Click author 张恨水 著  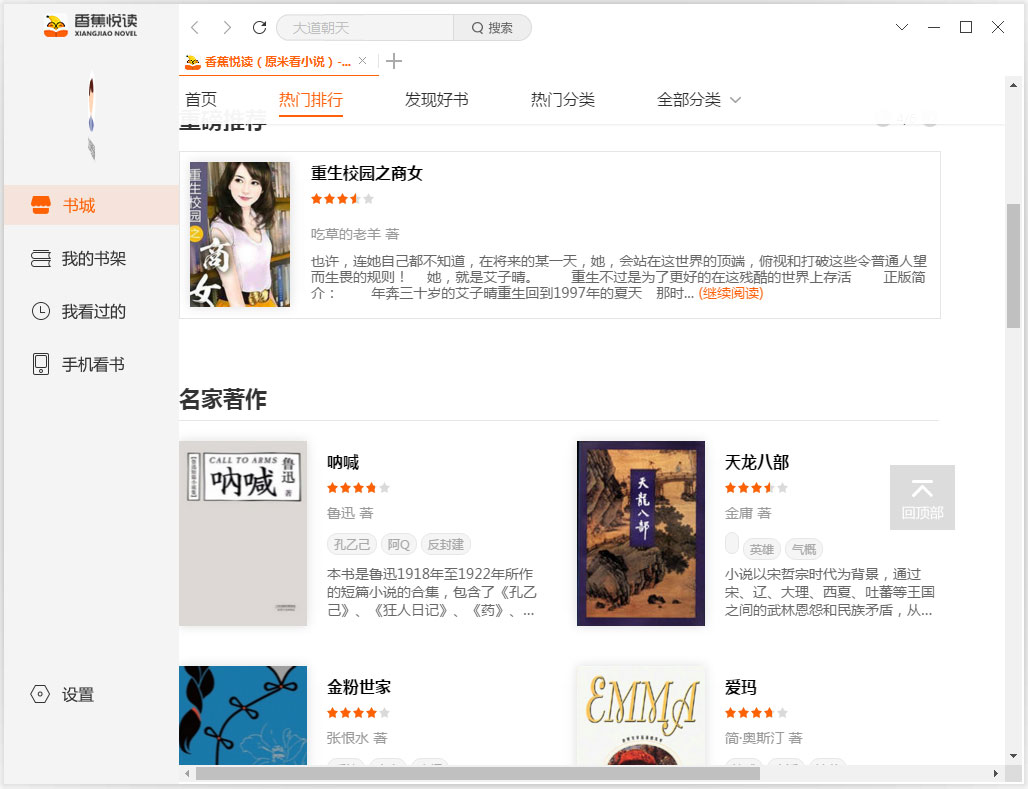tap(357, 738)
